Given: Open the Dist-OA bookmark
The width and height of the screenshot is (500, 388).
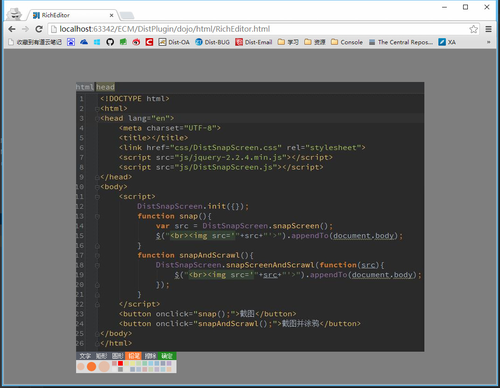Looking at the screenshot, I should point(174,42).
